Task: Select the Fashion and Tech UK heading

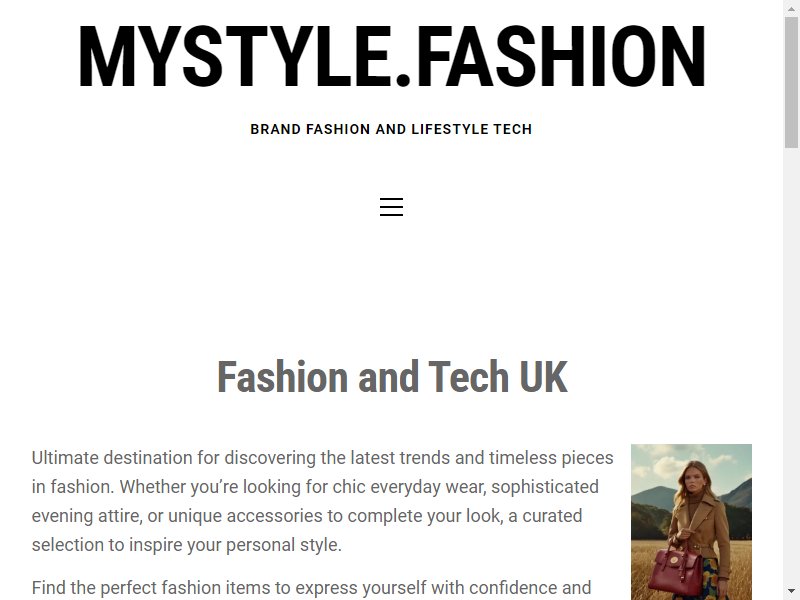Action: tap(392, 377)
